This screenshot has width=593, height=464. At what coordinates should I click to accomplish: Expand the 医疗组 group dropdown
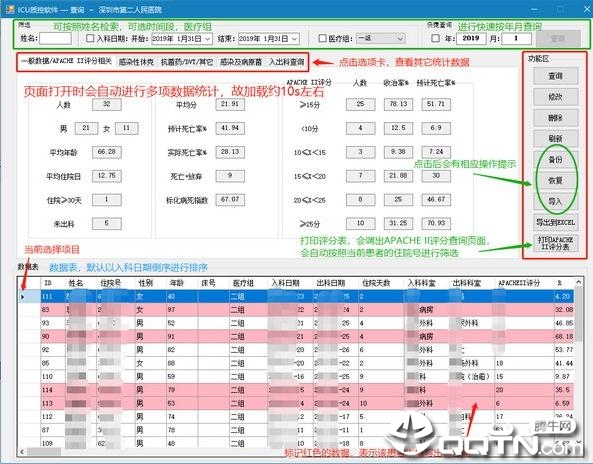coord(400,39)
